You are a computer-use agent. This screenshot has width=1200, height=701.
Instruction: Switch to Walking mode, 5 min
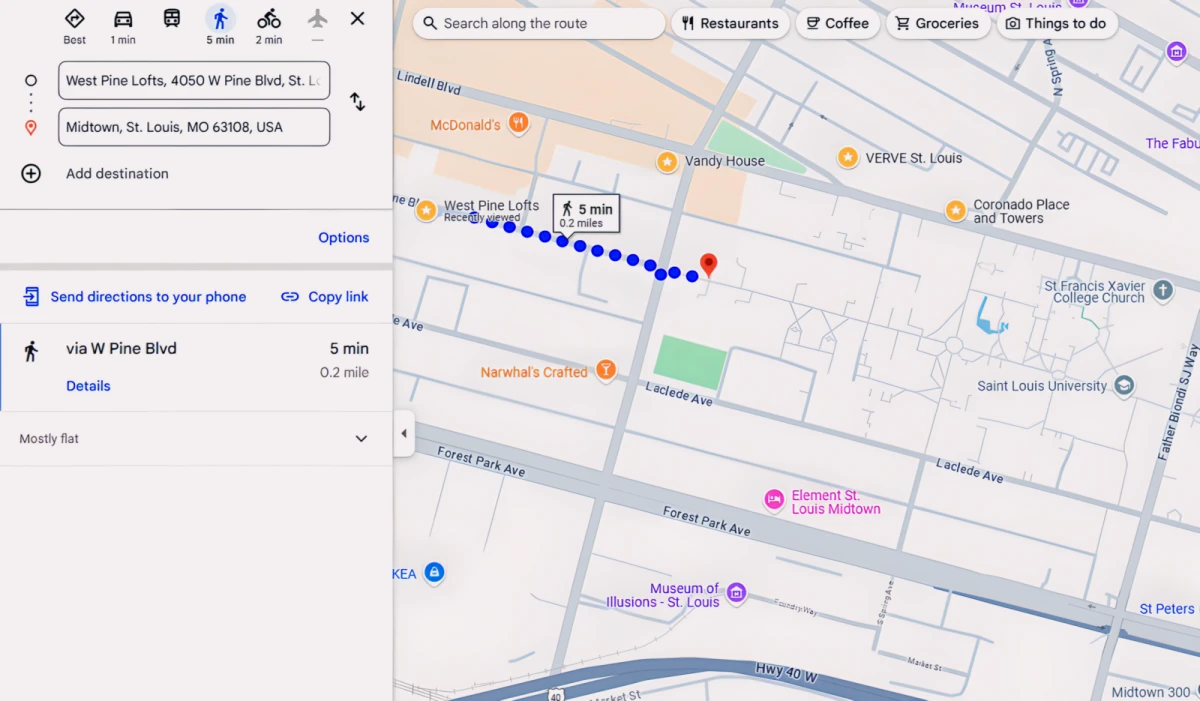[220, 19]
